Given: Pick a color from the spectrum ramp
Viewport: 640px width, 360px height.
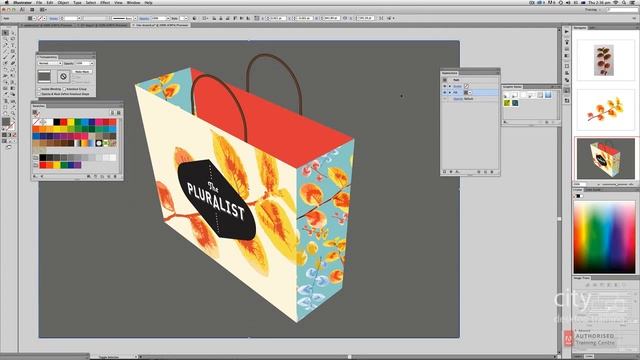Looking at the screenshot, I should (x=604, y=237).
